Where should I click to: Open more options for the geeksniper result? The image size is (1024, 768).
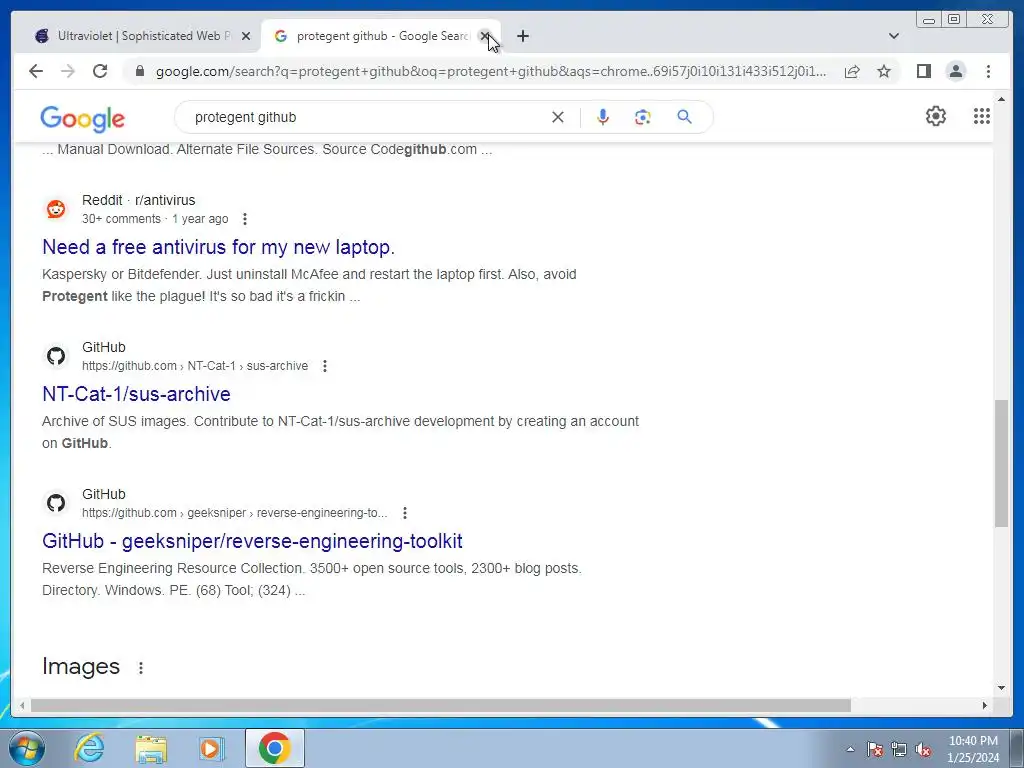click(405, 513)
